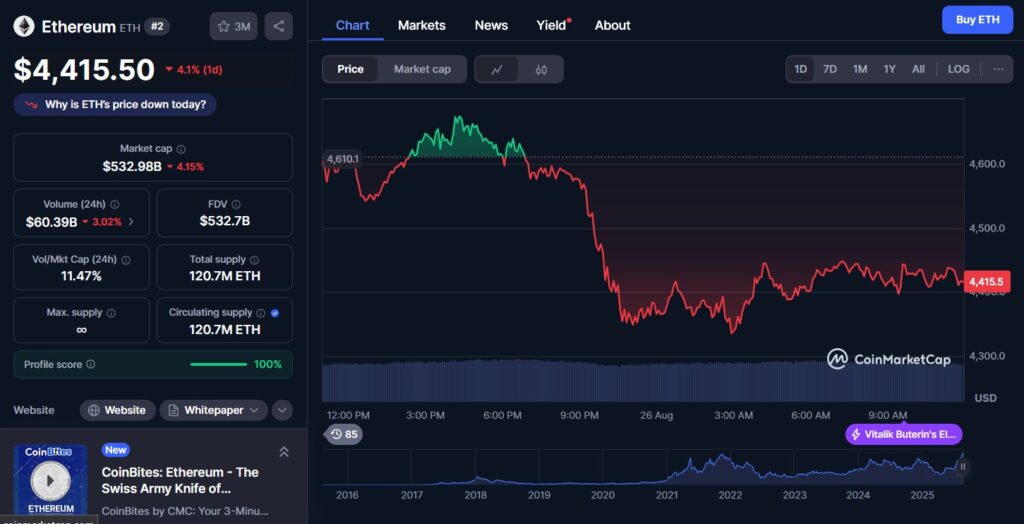This screenshot has height=524, width=1024.
Task: Switch to News tab
Action: 491,25
